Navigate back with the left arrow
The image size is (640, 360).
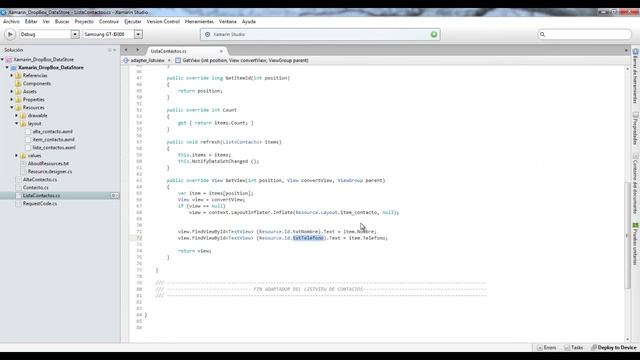[126, 50]
